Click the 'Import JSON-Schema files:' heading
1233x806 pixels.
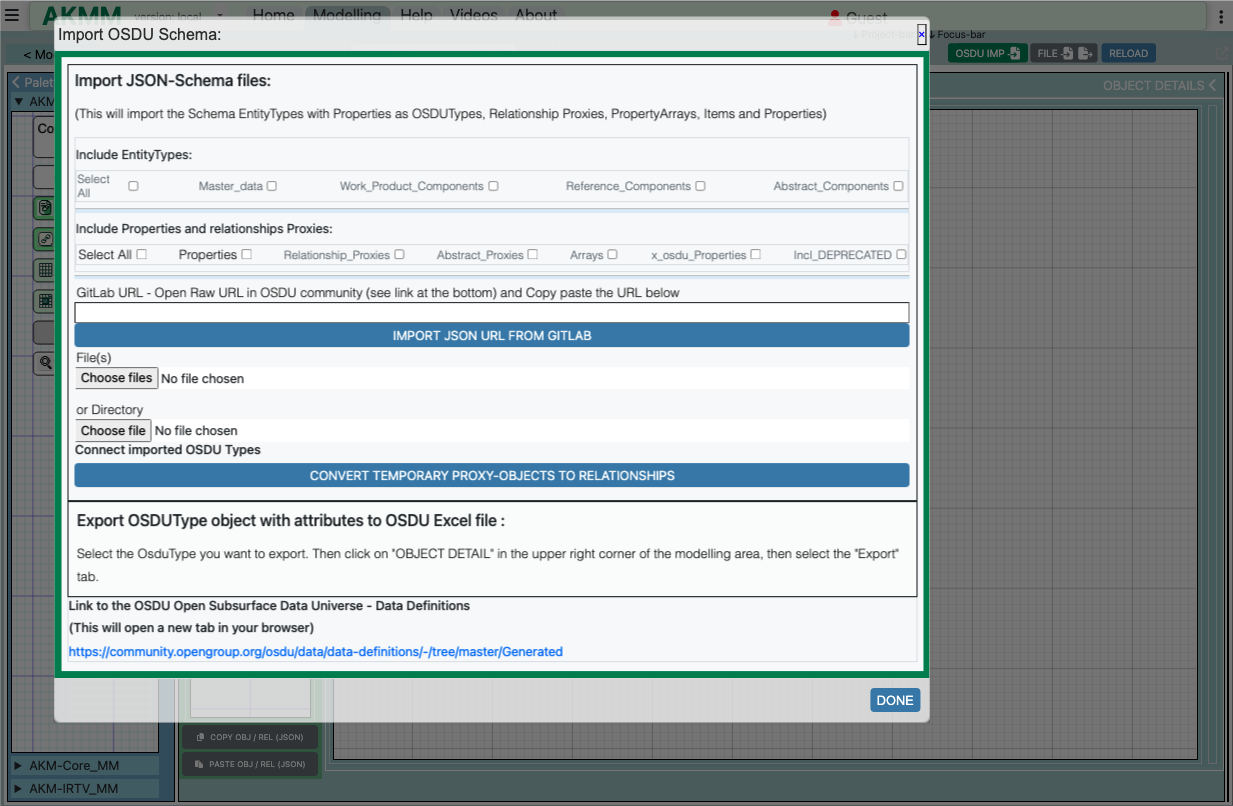point(173,80)
